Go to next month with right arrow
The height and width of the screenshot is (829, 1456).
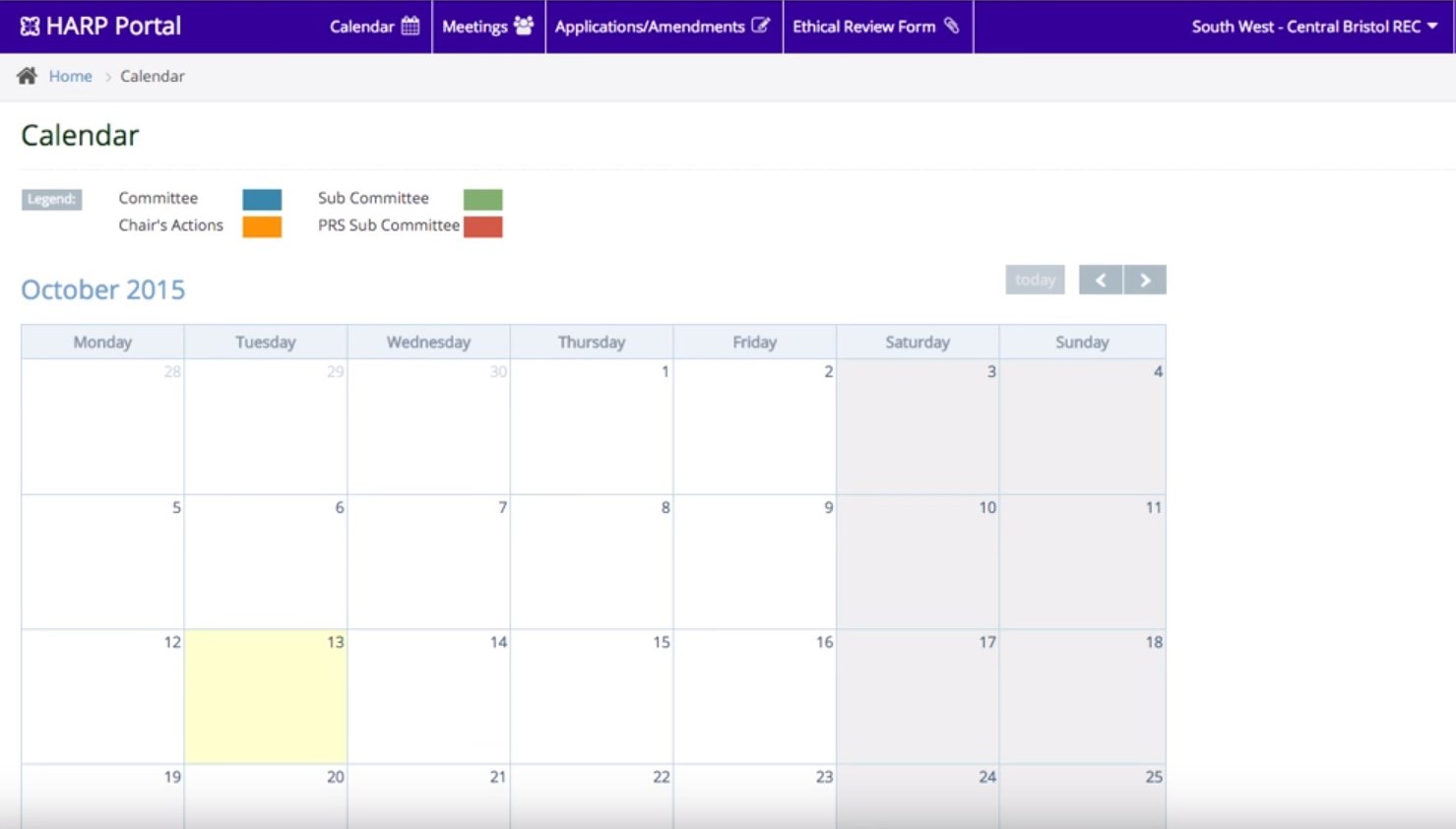(1145, 280)
